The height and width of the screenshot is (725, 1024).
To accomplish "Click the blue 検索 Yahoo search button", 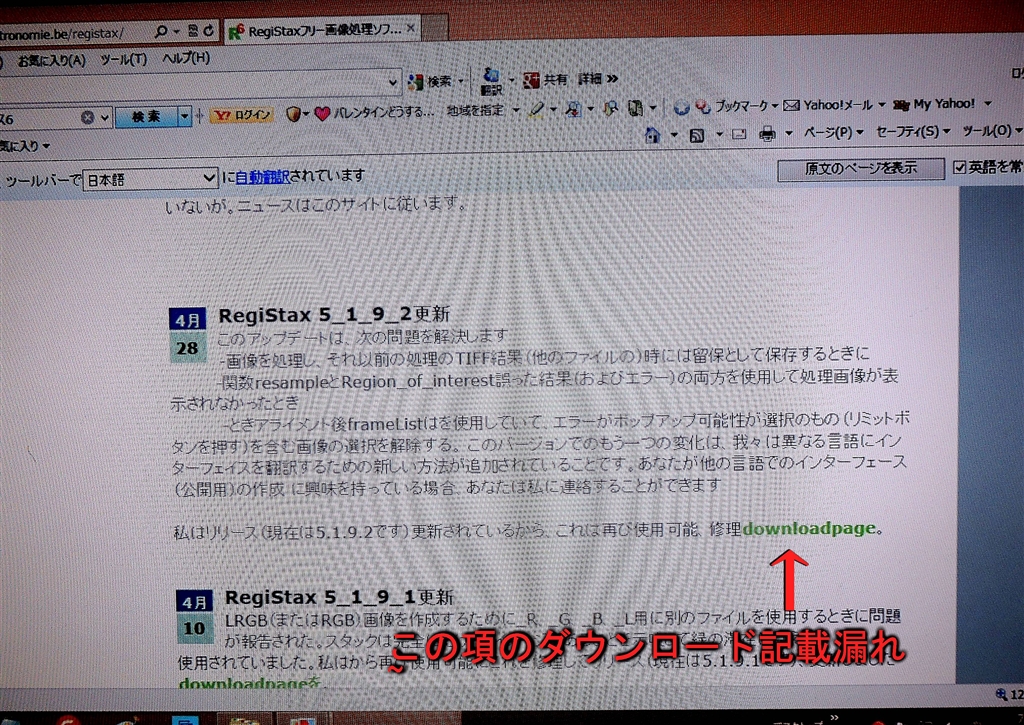I will [147, 117].
